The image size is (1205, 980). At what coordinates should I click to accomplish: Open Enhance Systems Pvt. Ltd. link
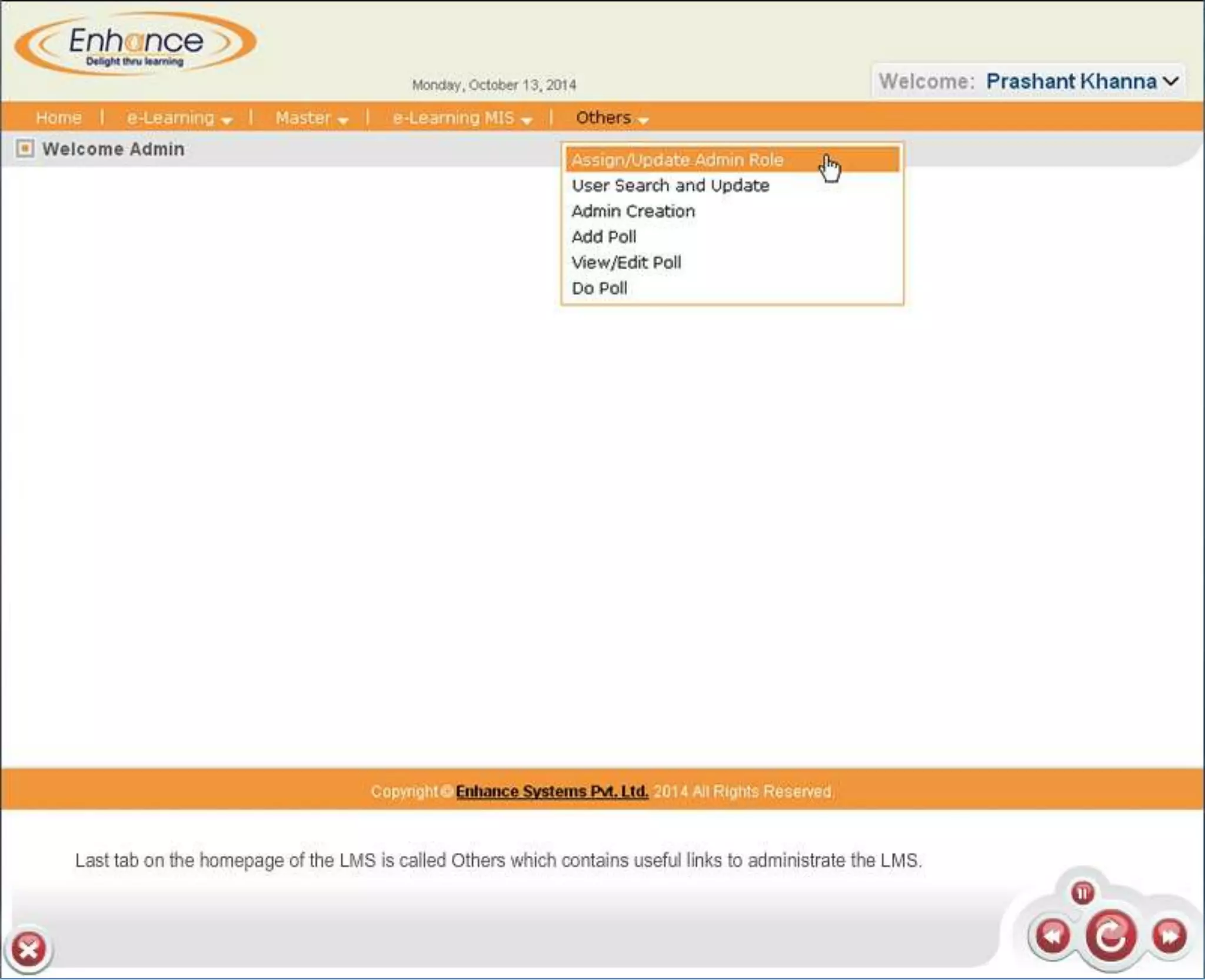(x=551, y=792)
